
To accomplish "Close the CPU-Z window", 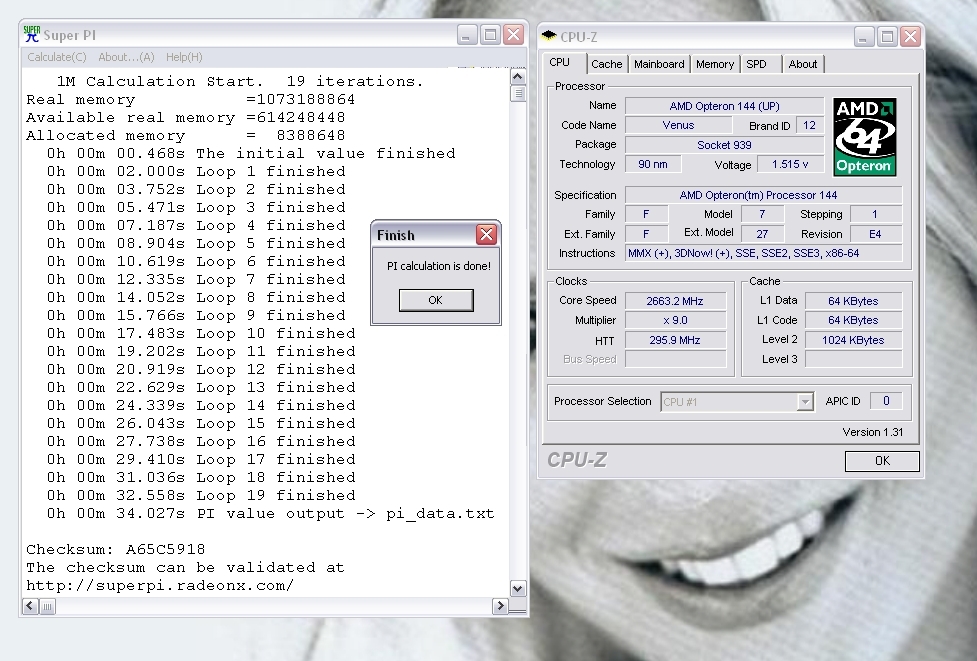I will (x=909, y=37).
